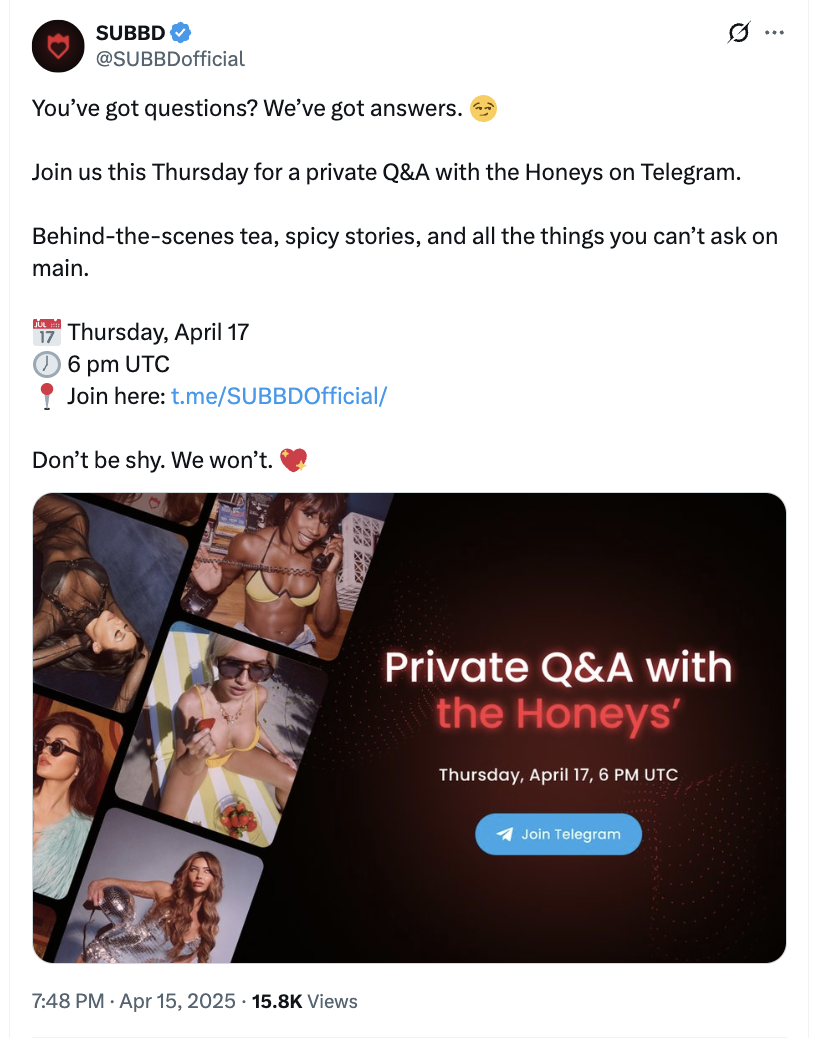
Task: Click the SUBBD profile avatar
Action: point(56,46)
